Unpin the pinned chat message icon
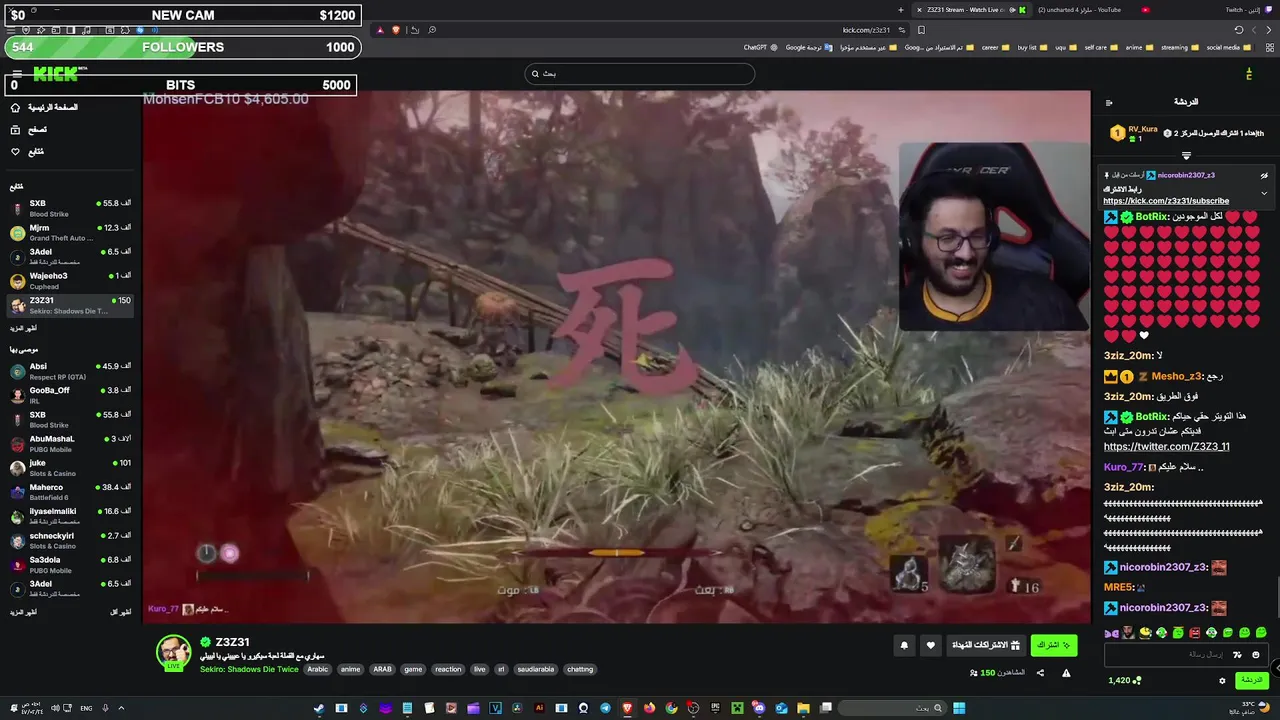 (1264, 175)
